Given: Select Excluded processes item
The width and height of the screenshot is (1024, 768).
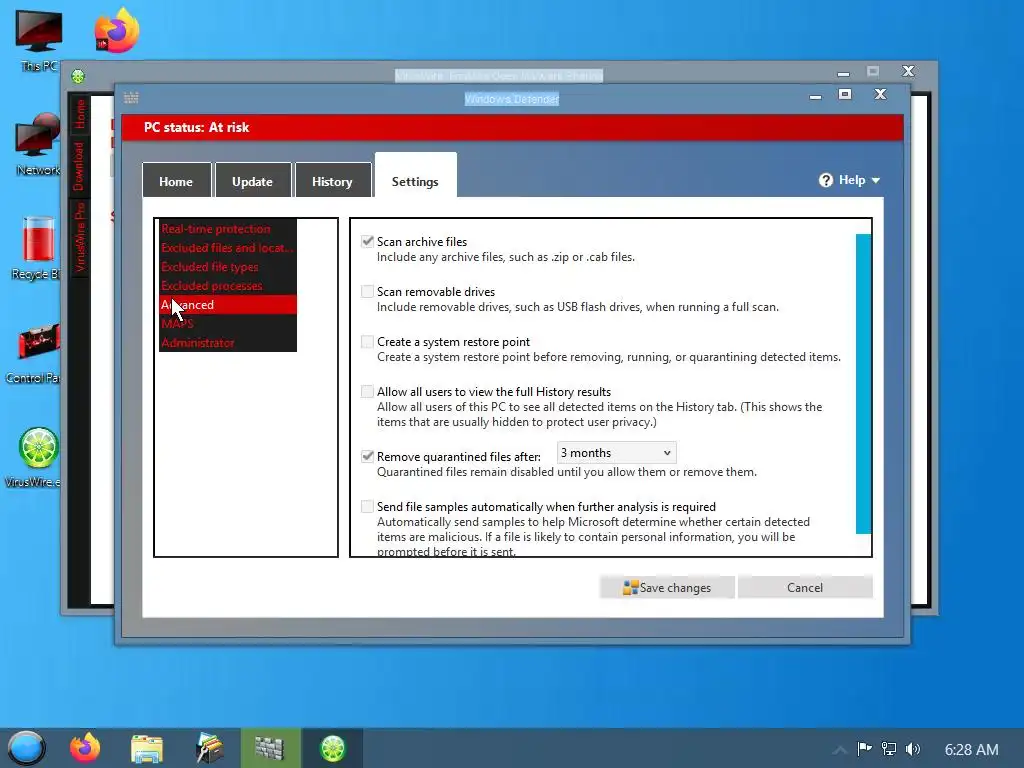Looking at the screenshot, I should (x=228, y=285).
